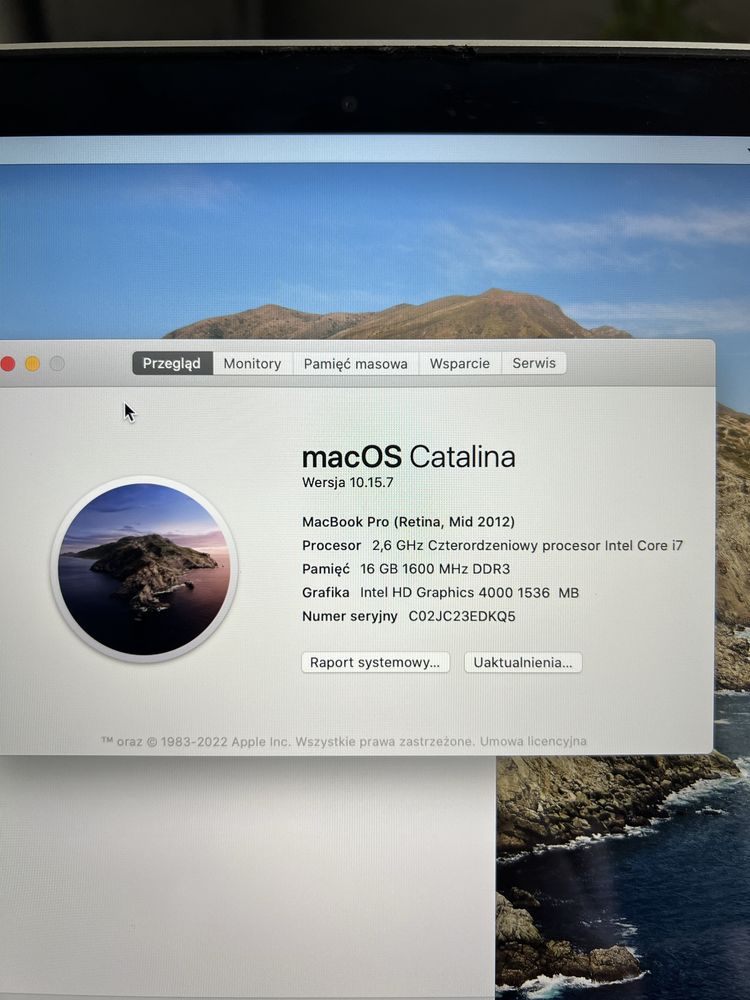This screenshot has height=1000, width=750.
Task: Open the Umowa licencyjna link
Action: pos(533,741)
